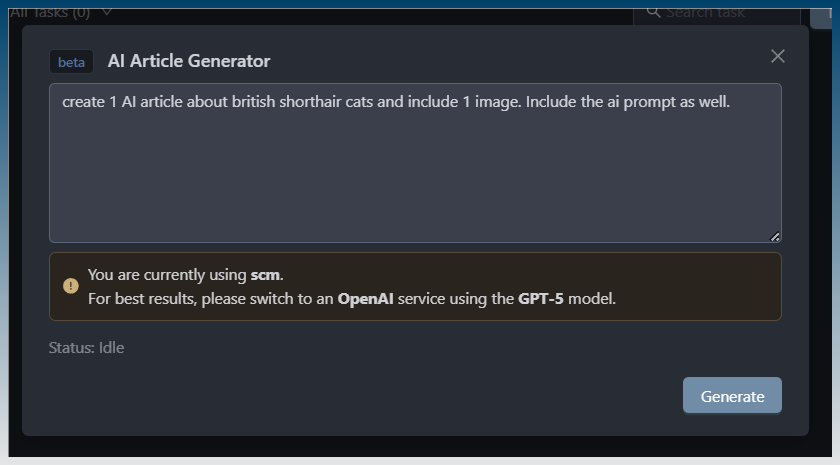This screenshot has width=840, height=465.
Task: Click the 'You are currently using' notice line
Action: click(x=167, y=275)
